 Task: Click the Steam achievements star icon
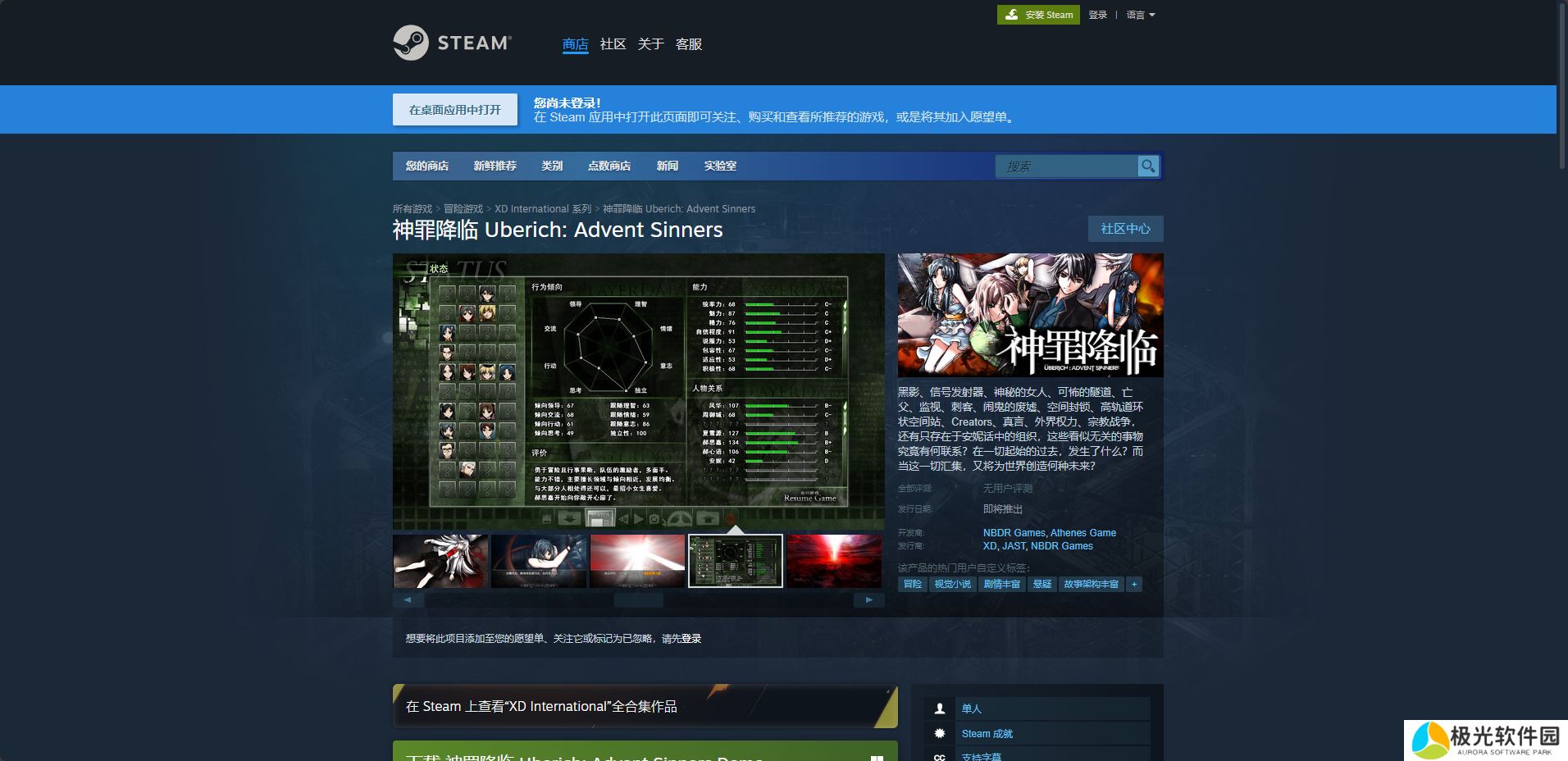click(940, 733)
